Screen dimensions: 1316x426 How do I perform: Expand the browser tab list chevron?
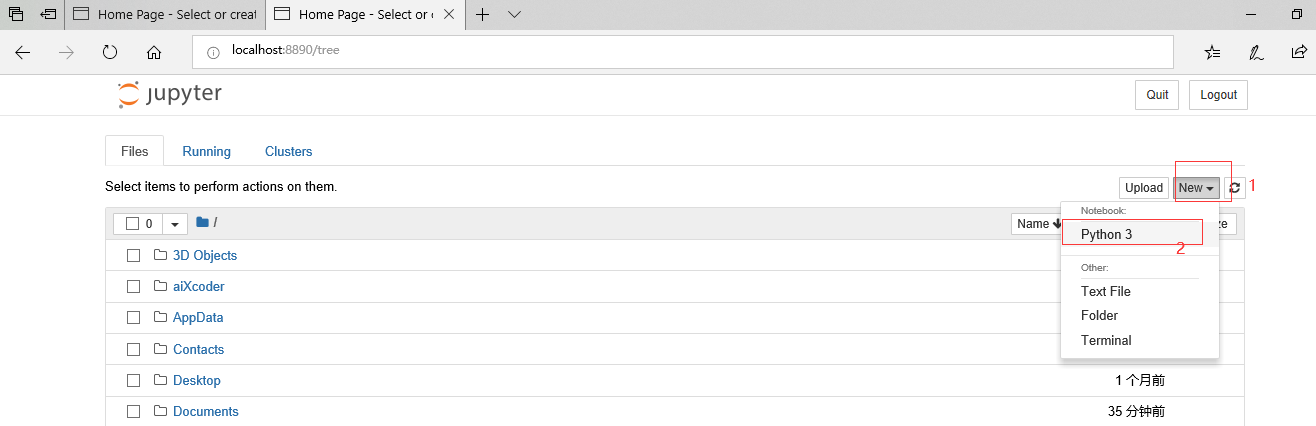515,14
